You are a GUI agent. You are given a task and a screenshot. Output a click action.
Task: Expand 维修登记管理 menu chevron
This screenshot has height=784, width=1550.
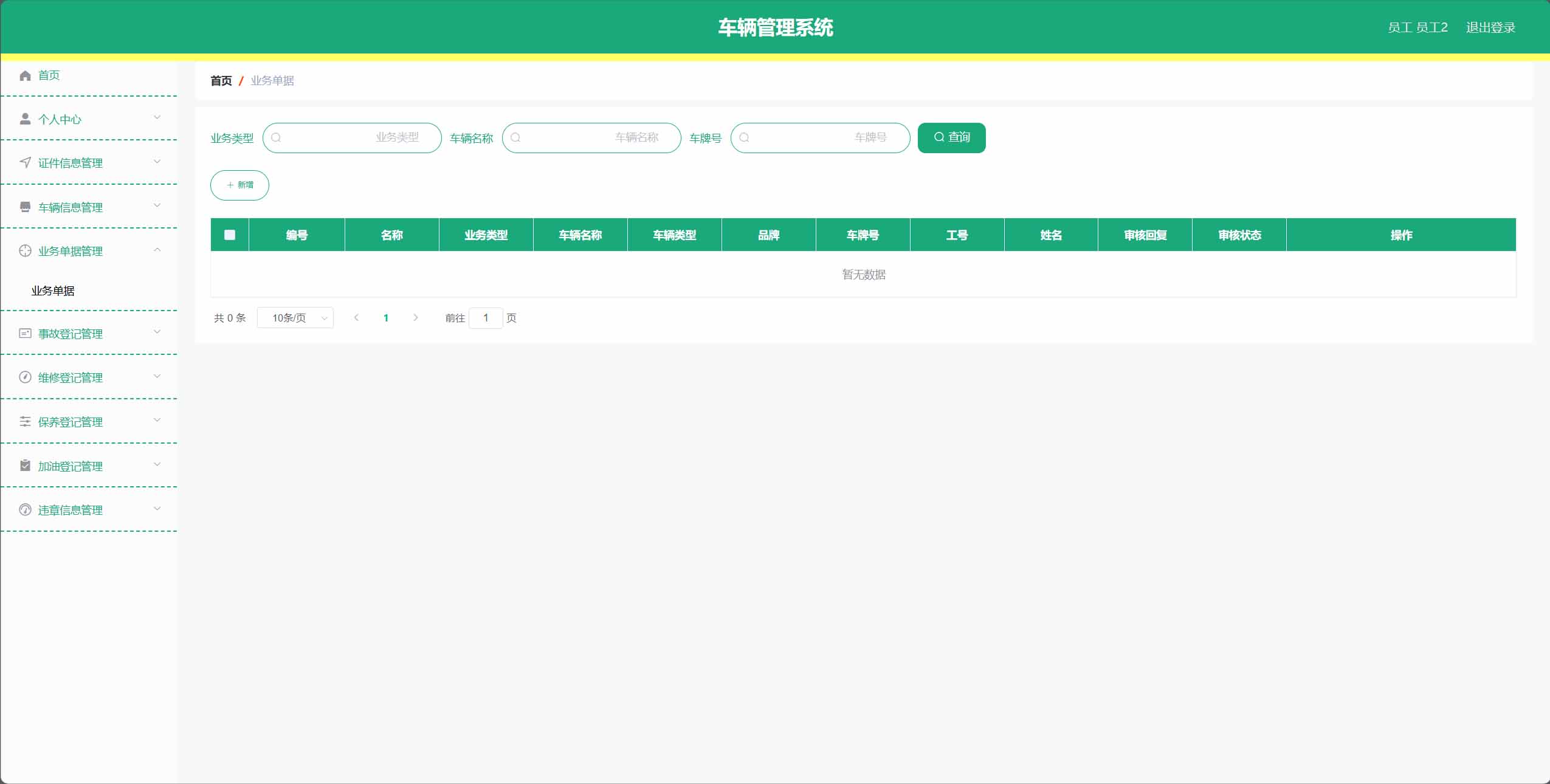click(x=157, y=376)
